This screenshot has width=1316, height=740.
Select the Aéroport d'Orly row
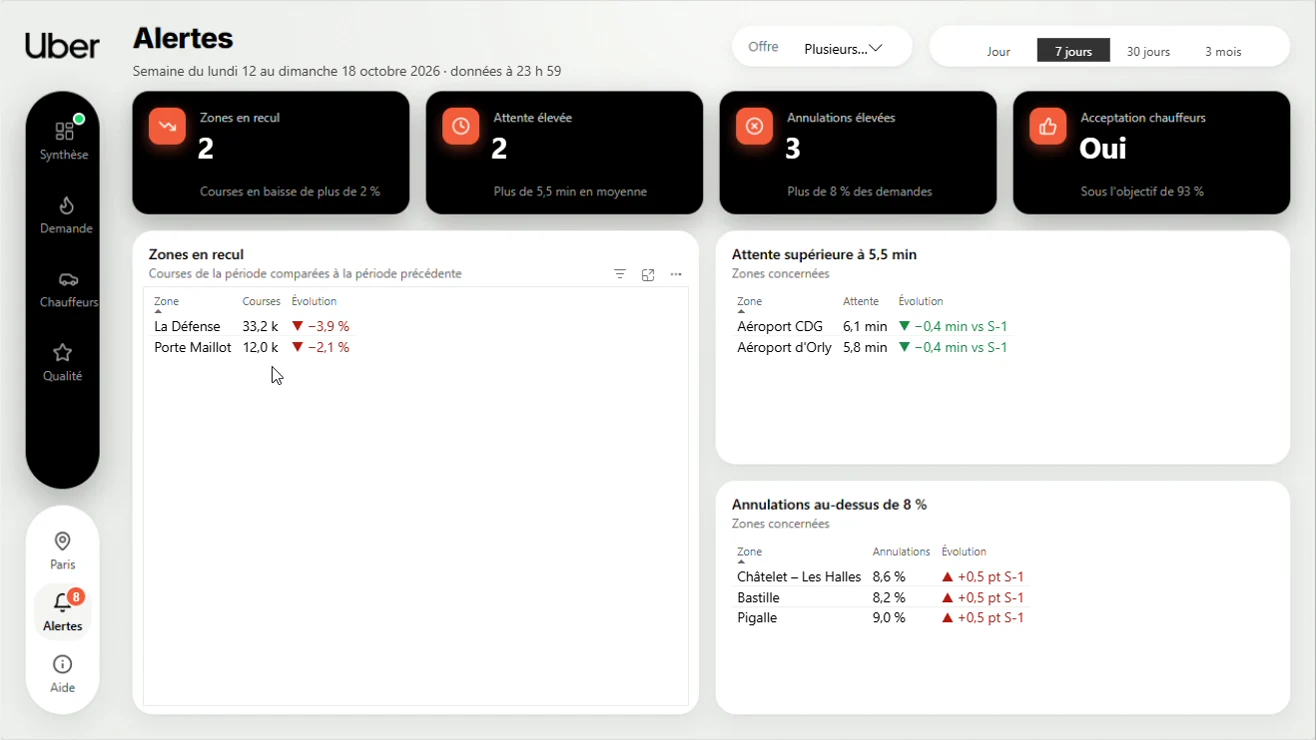872,347
